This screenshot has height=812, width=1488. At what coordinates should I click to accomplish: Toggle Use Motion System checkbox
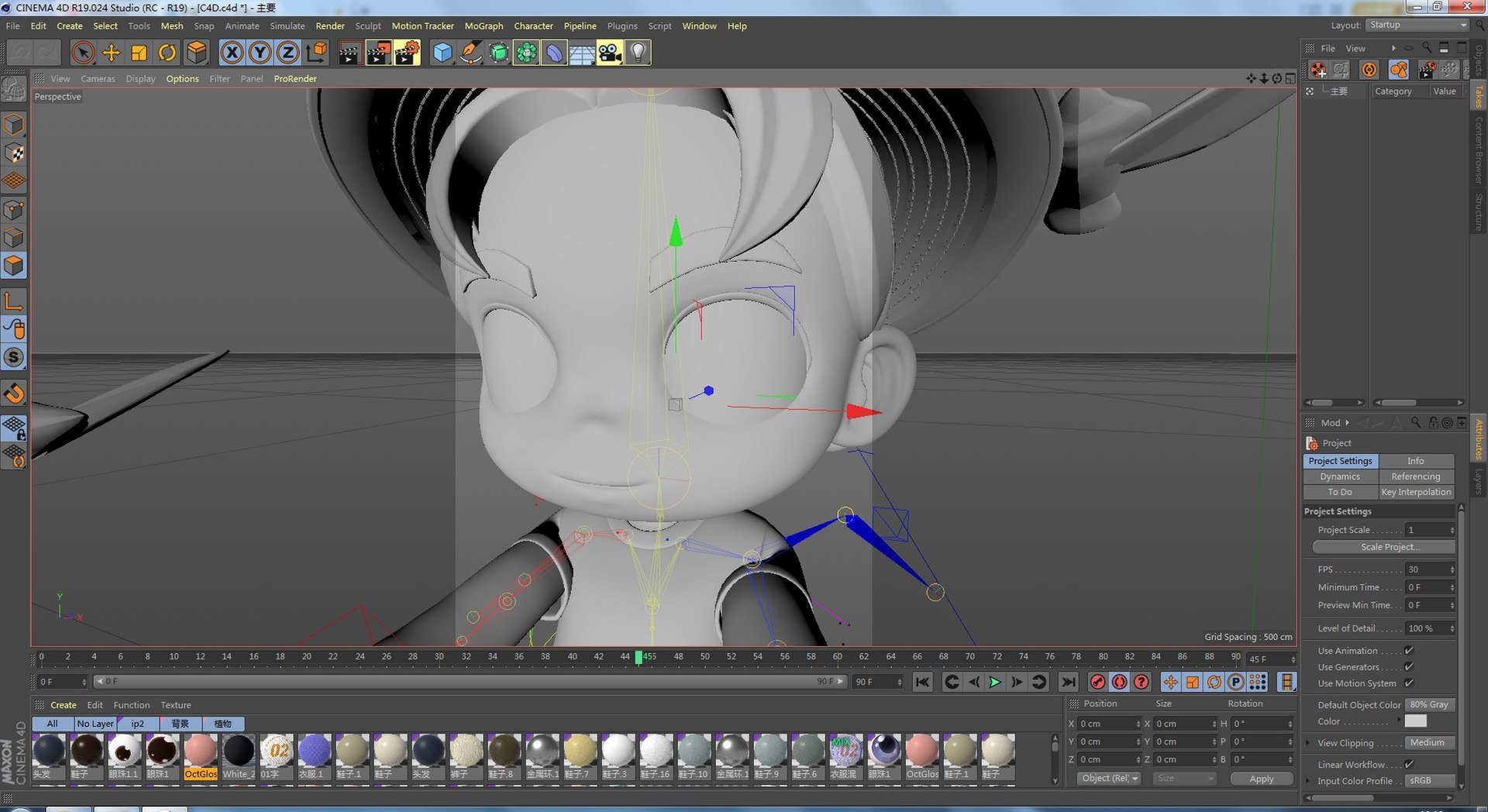(1409, 683)
